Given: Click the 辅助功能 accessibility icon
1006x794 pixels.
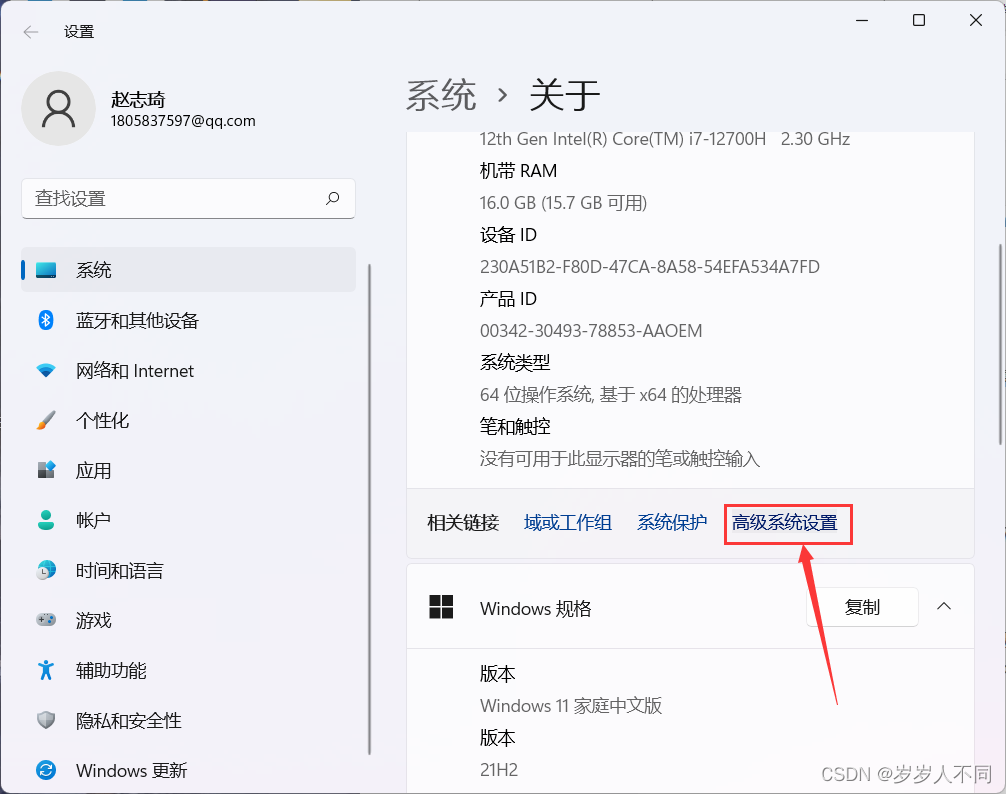Looking at the screenshot, I should pos(46,670).
